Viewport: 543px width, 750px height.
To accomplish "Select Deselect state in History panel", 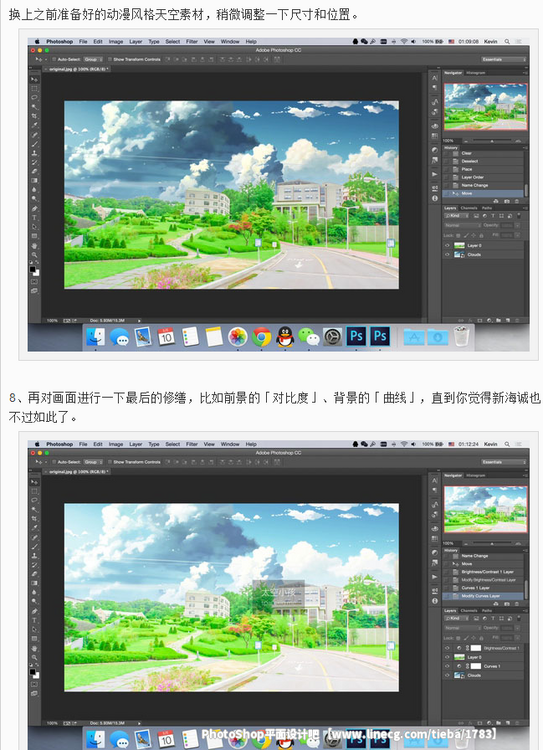I will point(483,161).
